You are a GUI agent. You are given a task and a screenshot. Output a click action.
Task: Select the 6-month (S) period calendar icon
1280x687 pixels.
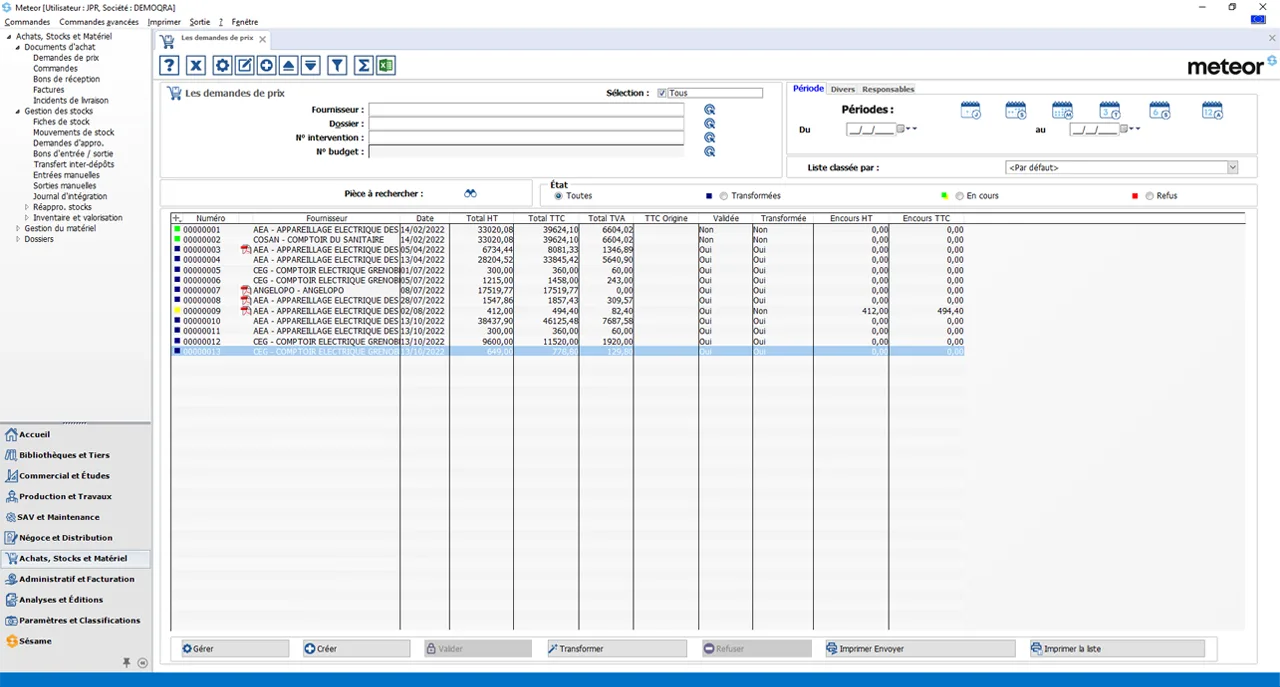pyautogui.click(x=1160, y=111)
